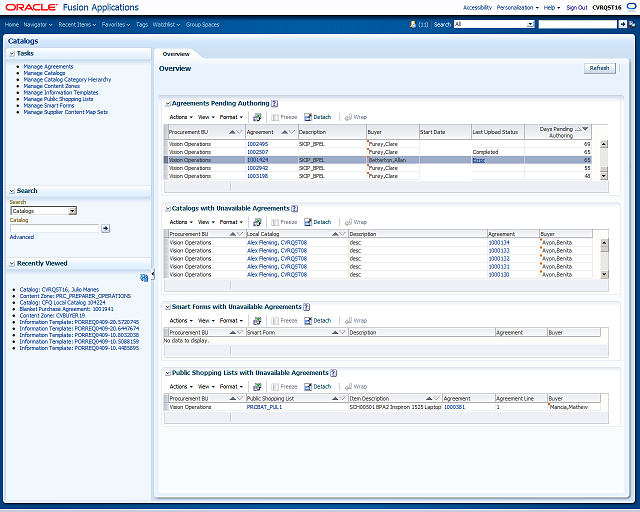Collapse Agreements Pending Authoring section
Screen dimensions: 640x512
pyautogui.click(x=168, y=104)
